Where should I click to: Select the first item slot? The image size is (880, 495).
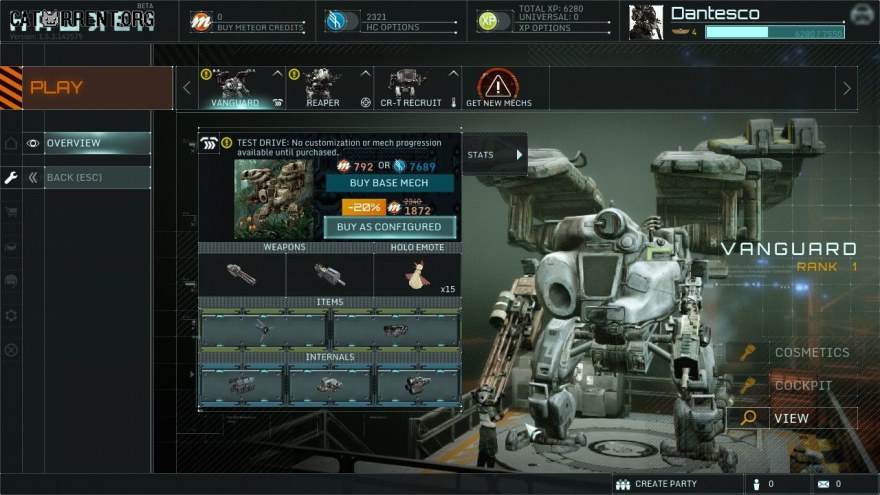click(x=264, y=328)
